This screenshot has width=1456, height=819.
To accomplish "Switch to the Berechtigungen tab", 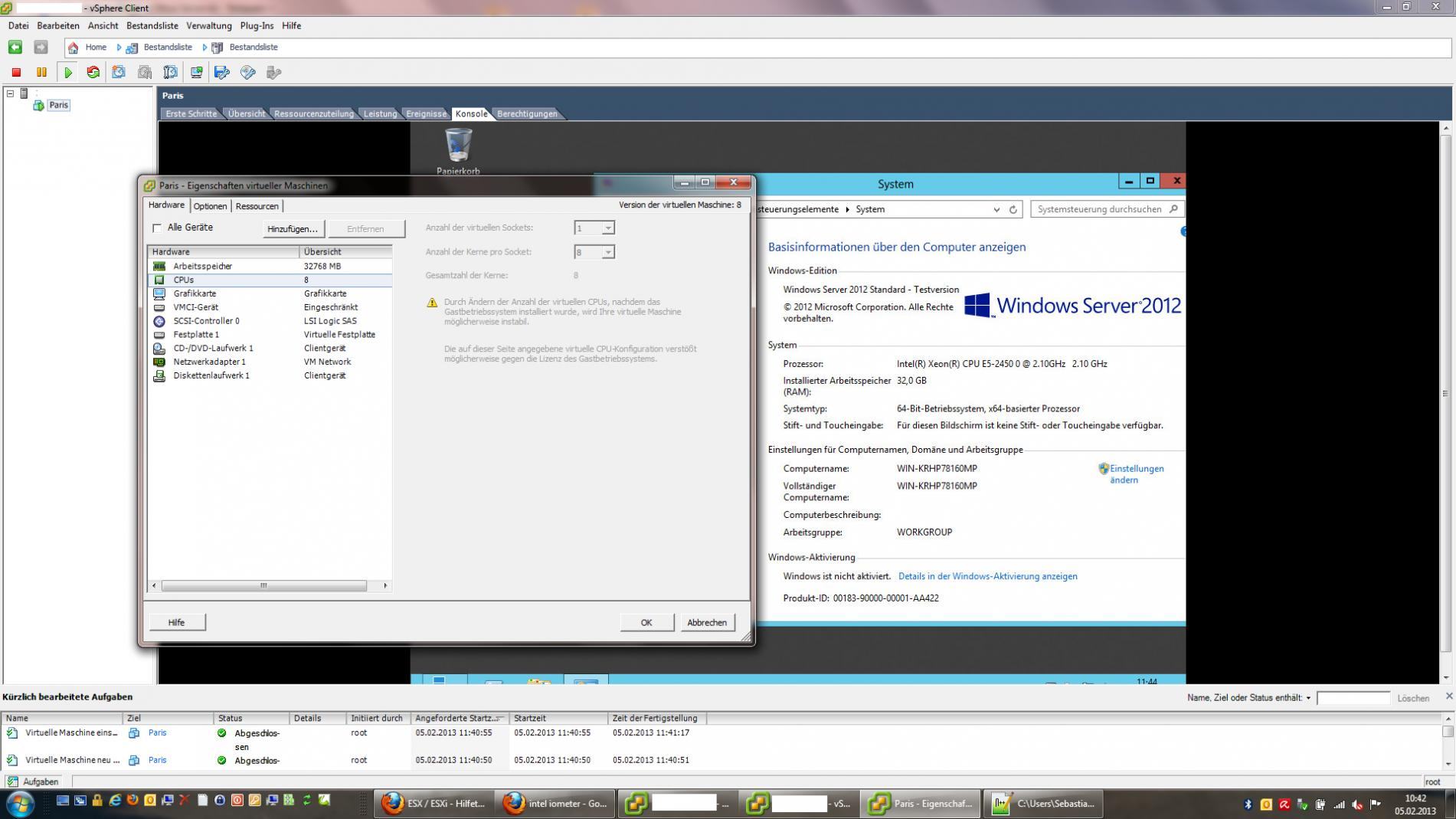I will pos(527,113).
